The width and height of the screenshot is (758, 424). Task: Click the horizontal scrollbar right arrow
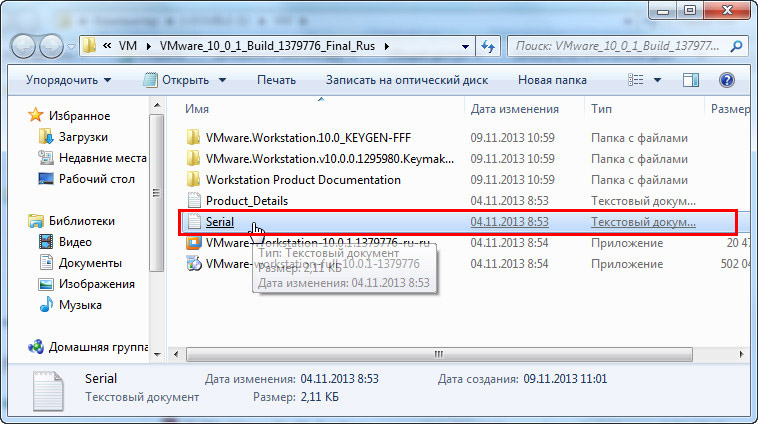click(x=742, y=354)
